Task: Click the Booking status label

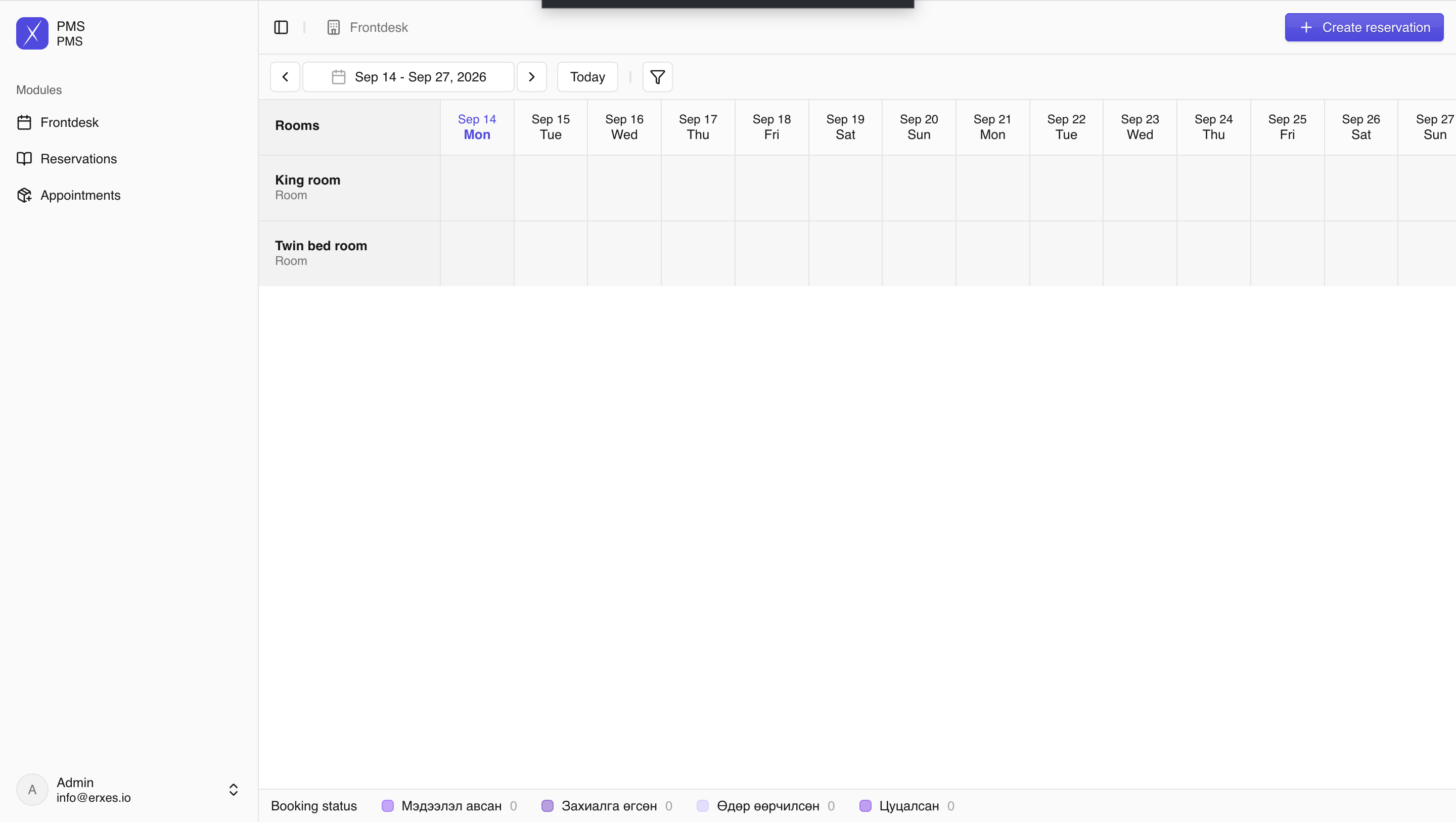Action: (x=313, y=806)
